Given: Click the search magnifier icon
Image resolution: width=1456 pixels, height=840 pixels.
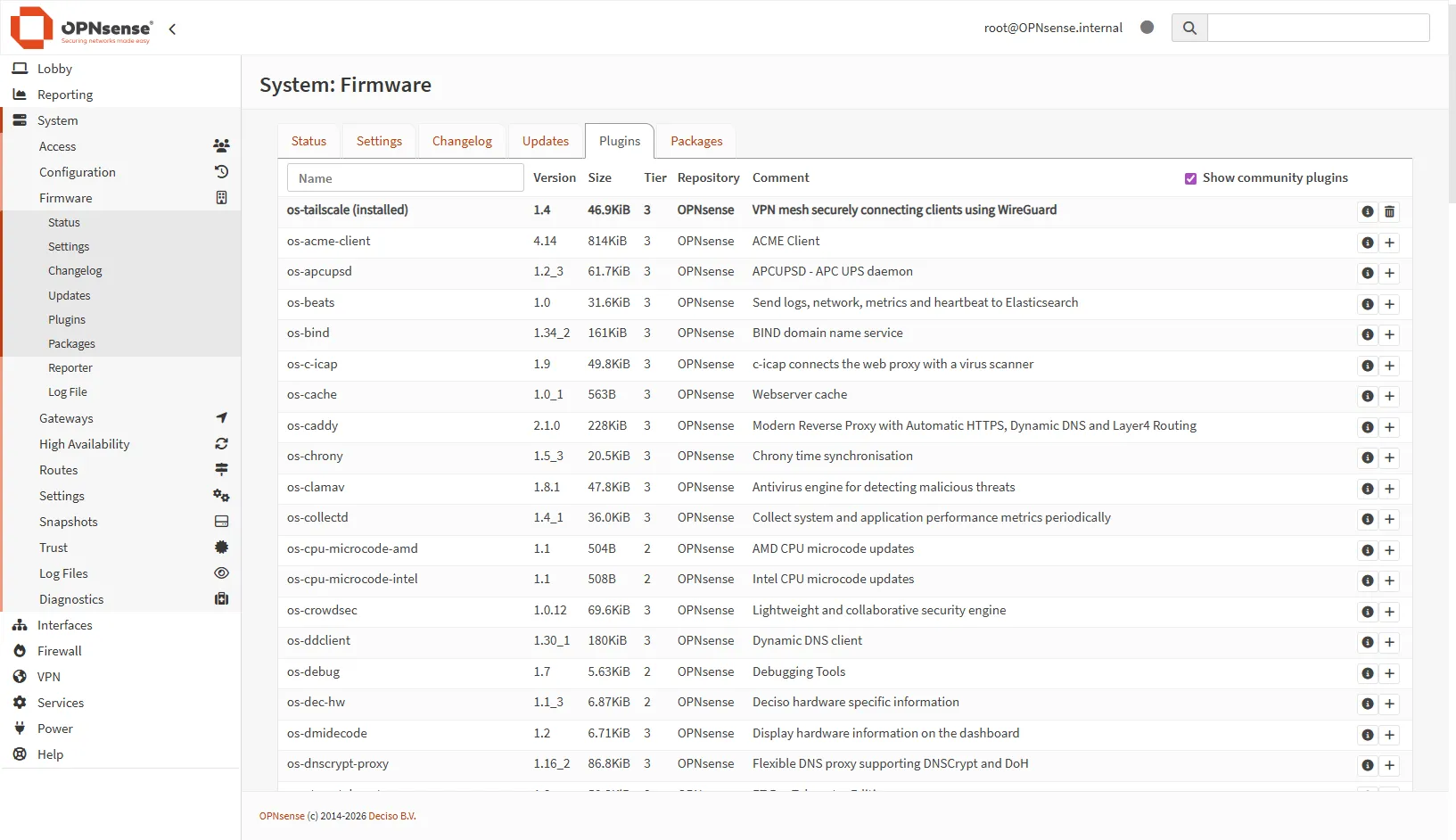Looking at the screenshot, I should click(x=1189, y=28).
